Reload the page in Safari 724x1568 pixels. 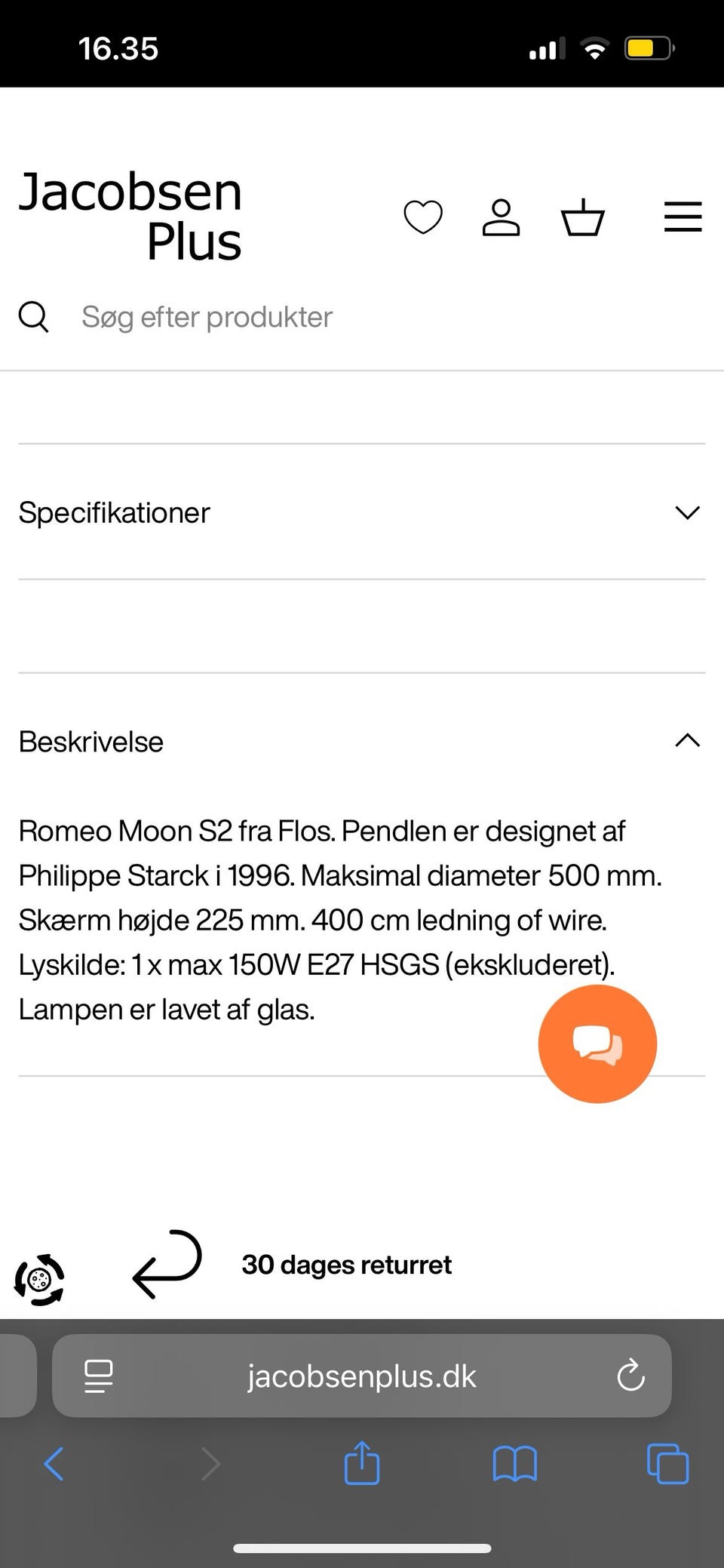click(x=630, y=1376)
